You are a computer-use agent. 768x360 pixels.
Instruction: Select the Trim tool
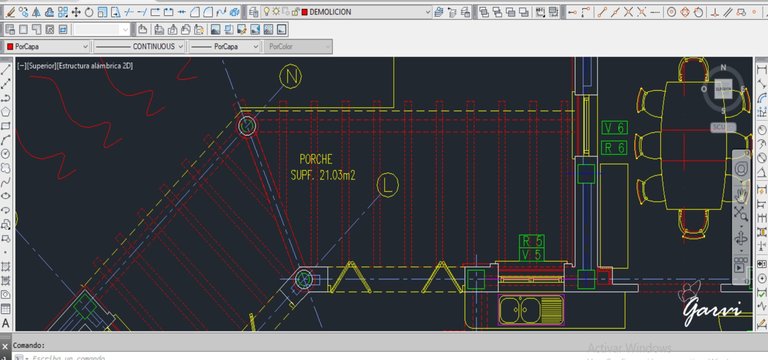[128, 12]
